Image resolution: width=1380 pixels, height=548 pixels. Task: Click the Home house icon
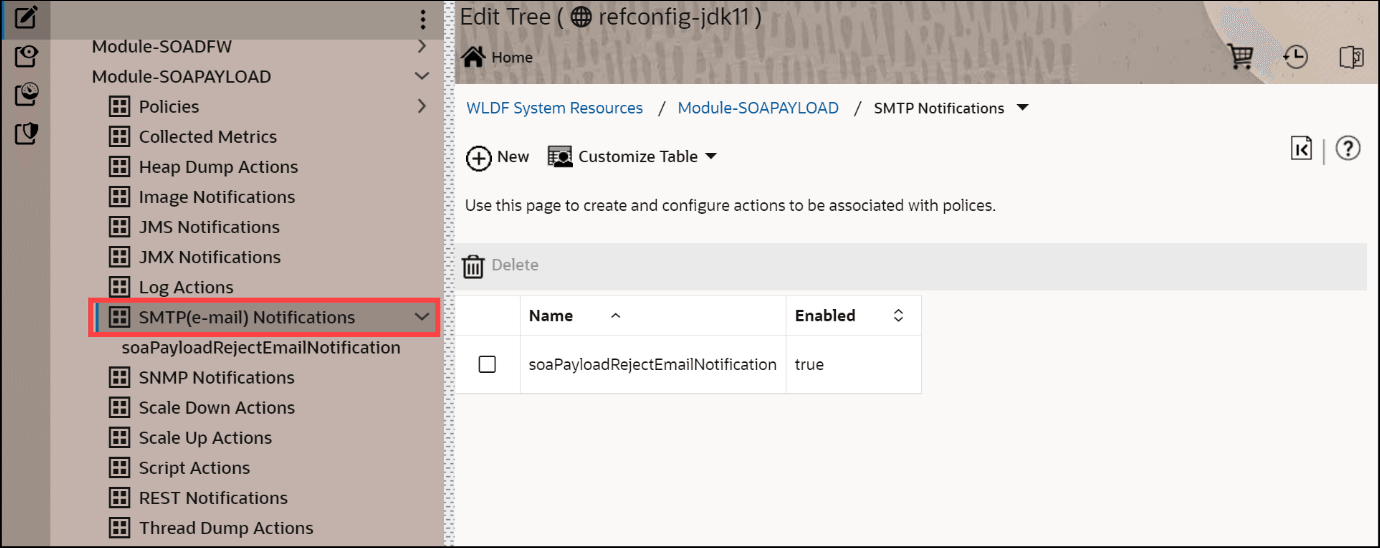(x=473, y=56)
